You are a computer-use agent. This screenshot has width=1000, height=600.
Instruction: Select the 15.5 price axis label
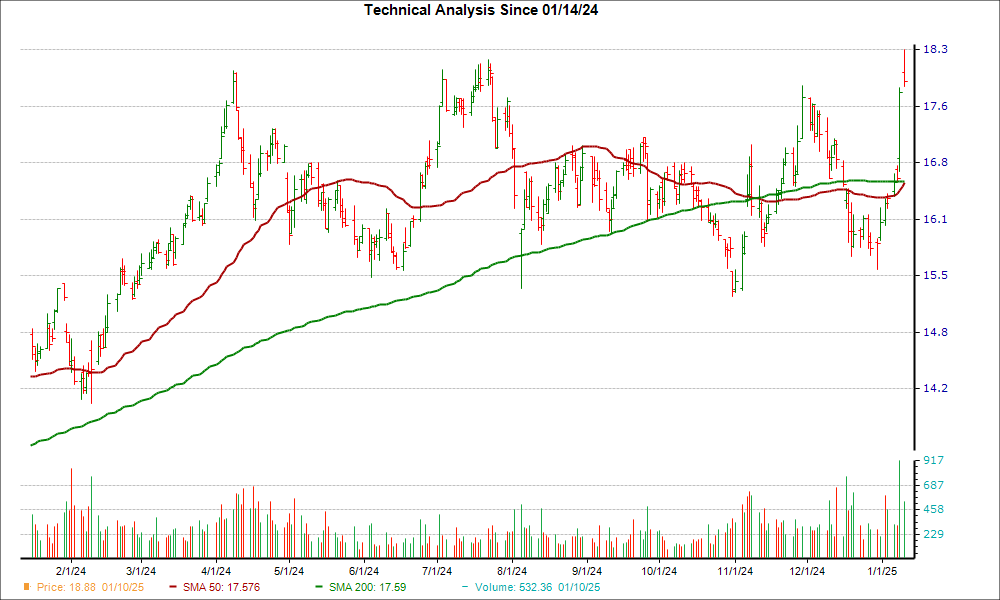point(935,275)
